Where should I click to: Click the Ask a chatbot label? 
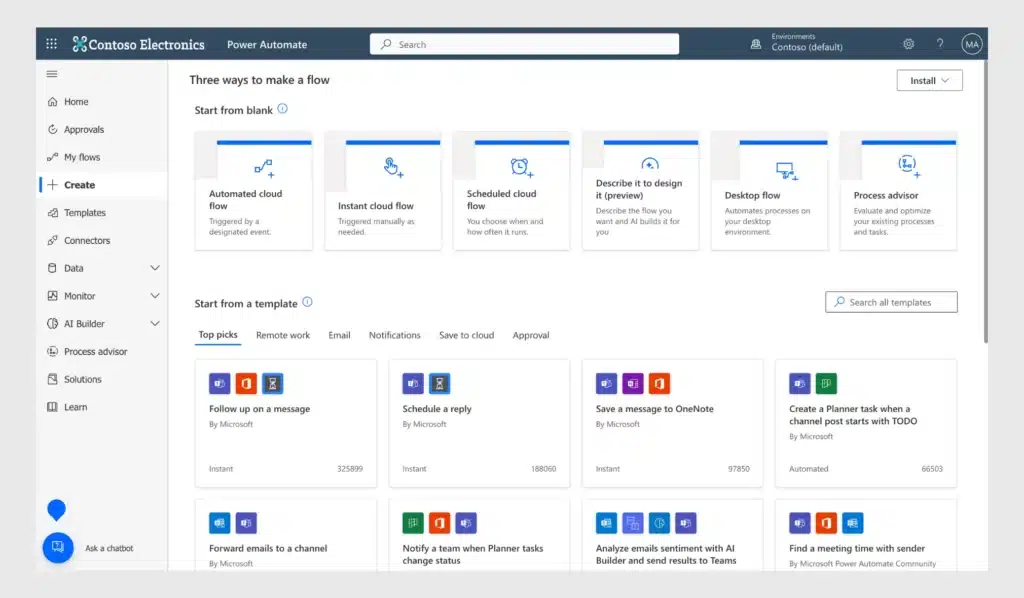(x=109, y=548)
